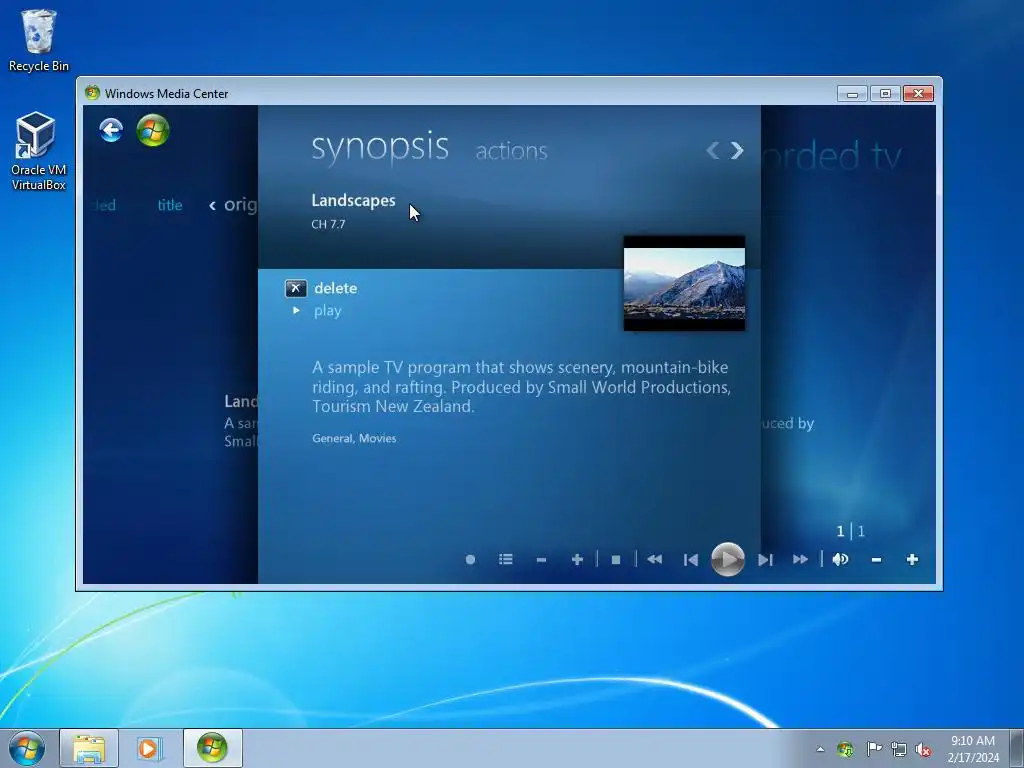Open the Recycle Bin desktop icon
Image resolution: width=1024 pixels, height=768 pixels.
coord(39,40)
